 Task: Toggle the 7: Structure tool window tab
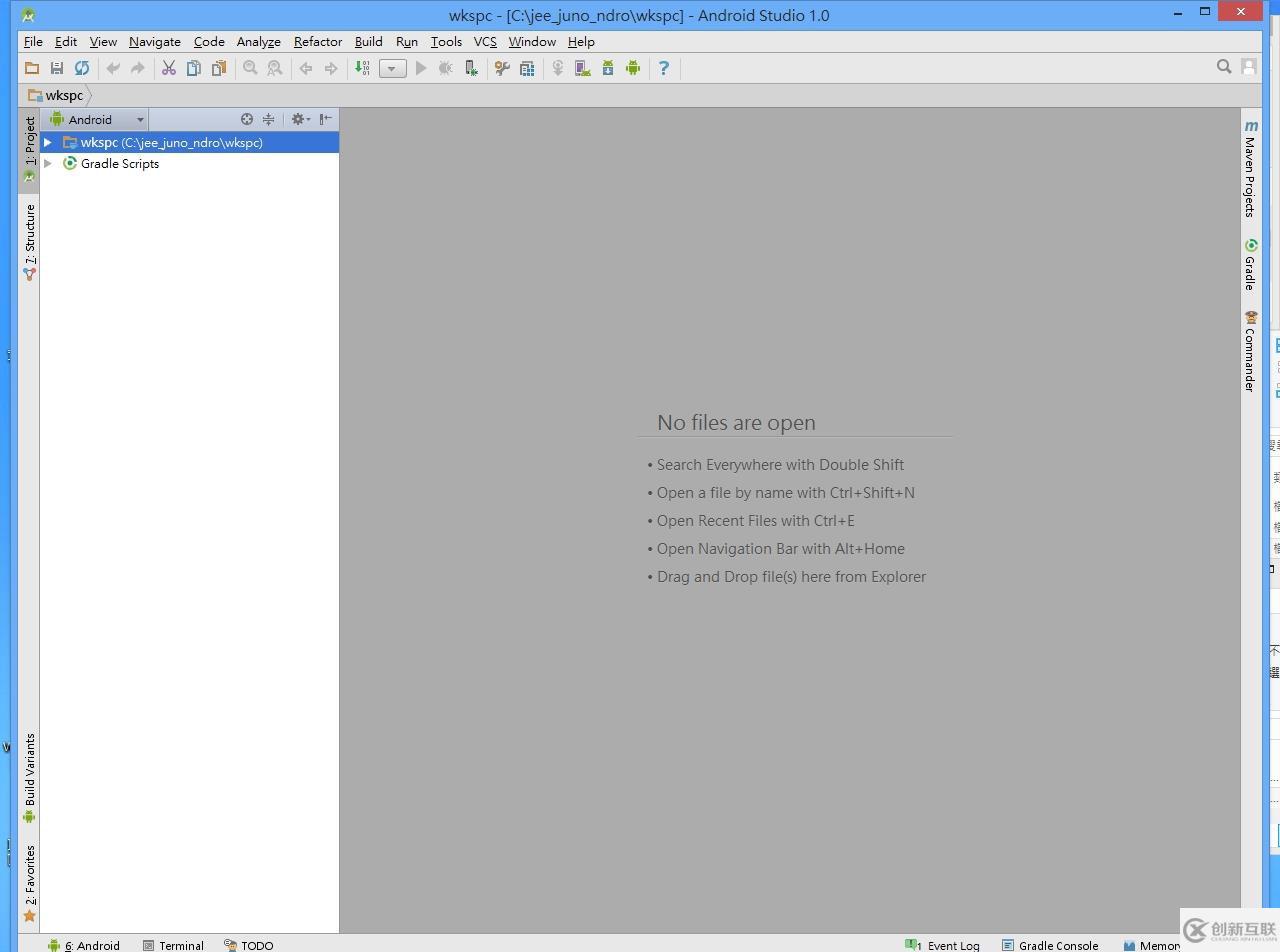[29, 242]
